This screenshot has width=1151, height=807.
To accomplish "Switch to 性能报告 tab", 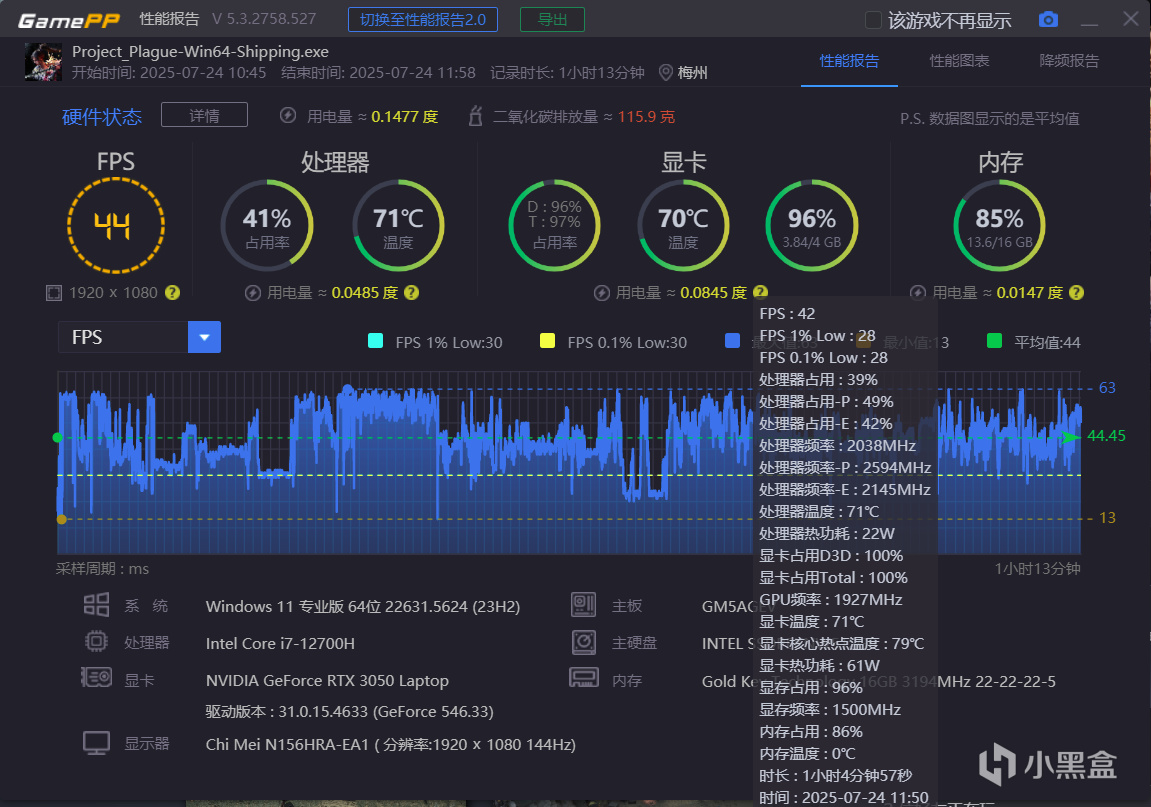I will pyautogui.click(x=849, y=61).
